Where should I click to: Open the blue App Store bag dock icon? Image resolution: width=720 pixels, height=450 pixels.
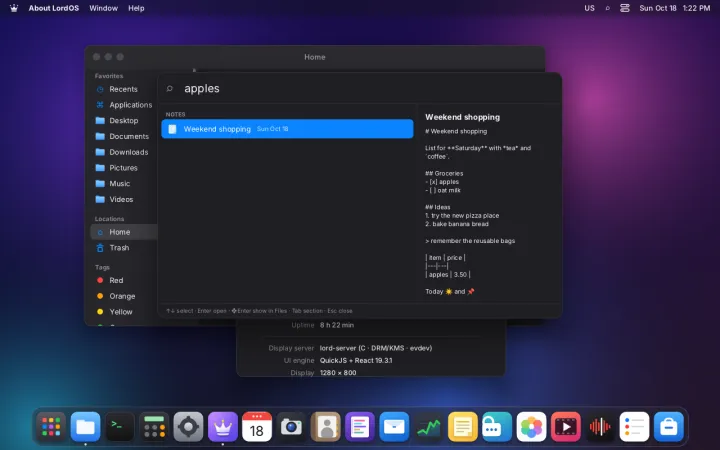[x=669, y=427]
